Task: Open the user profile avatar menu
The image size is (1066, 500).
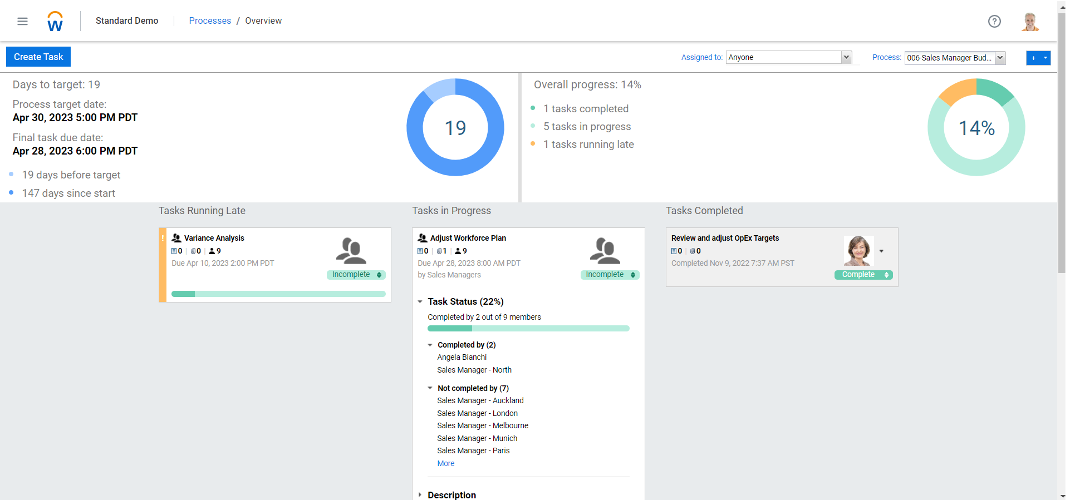Action: 1030,21
